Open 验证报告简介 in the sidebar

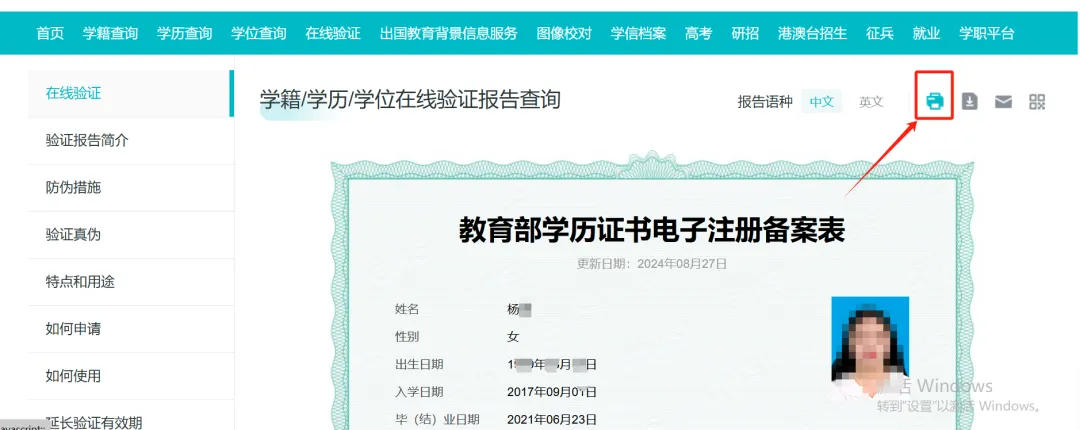(x=131, y=141)
